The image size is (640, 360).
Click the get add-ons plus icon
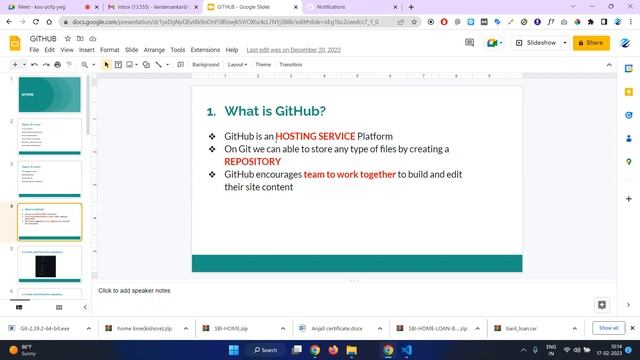[629, 199]
